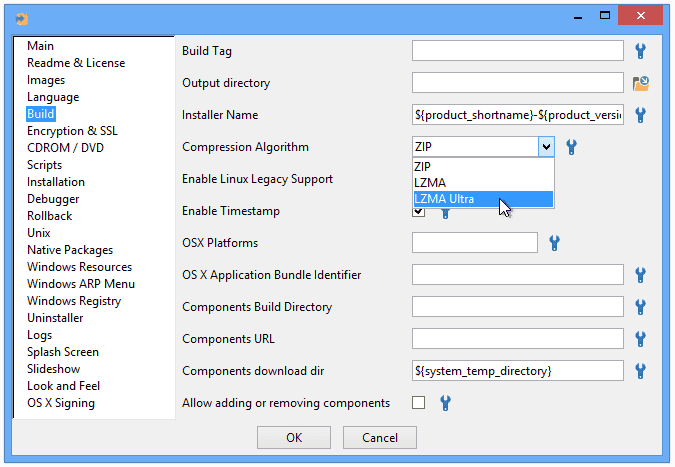Viewport: 675px width, 467px height.
Task: Click the wrench icon next to Build Tag
Action: point(641,51)
